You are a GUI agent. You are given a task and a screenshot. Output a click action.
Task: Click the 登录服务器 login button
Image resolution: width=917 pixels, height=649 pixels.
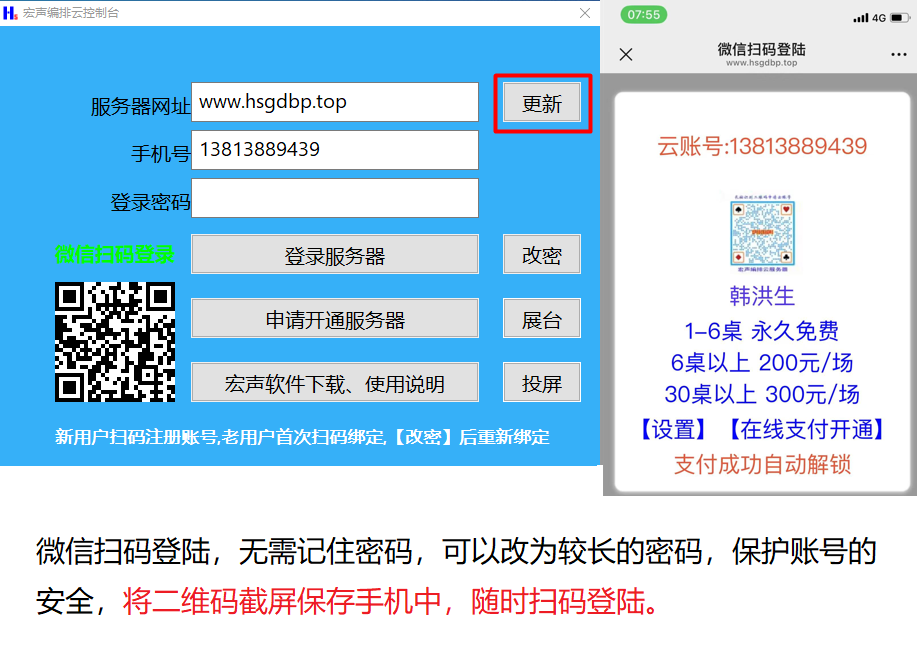(x=335, y=254)
